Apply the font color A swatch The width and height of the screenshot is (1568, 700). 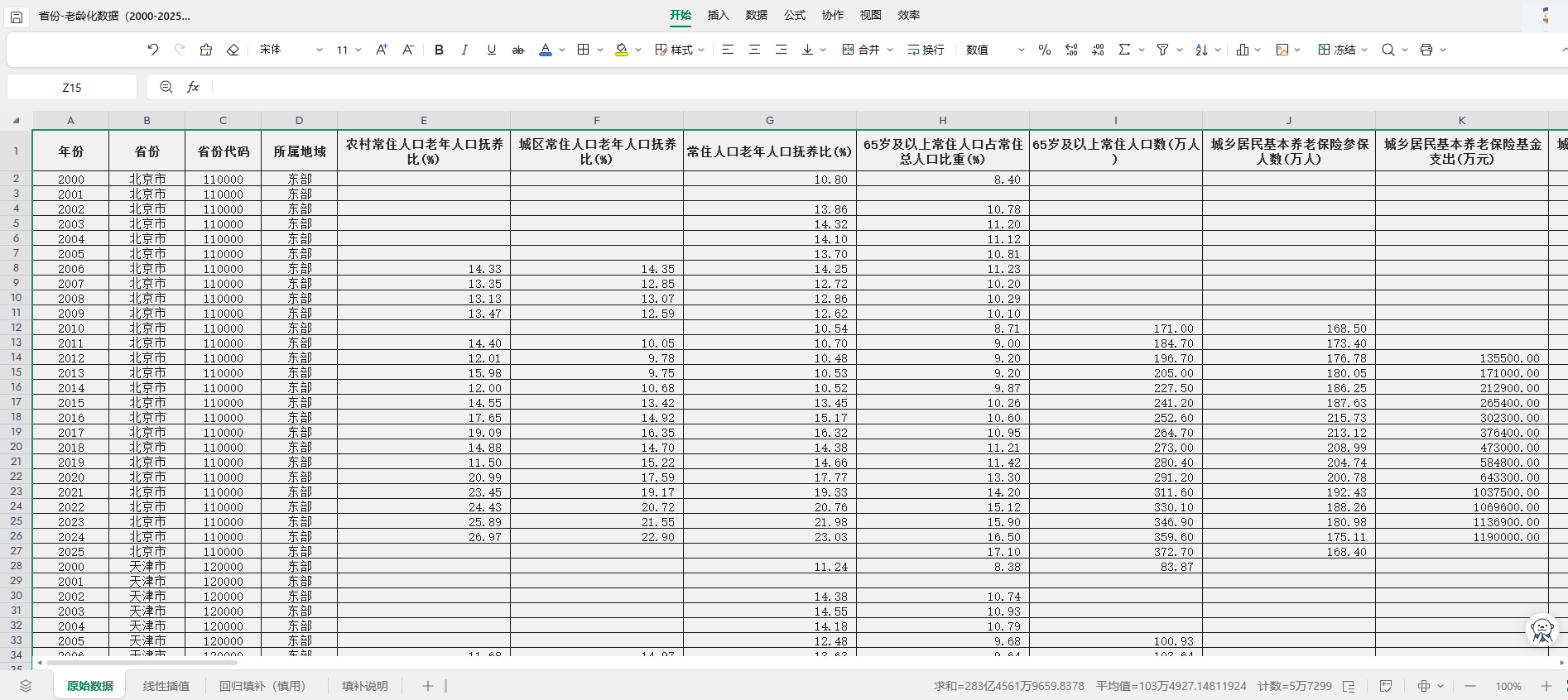coord(546,50)
